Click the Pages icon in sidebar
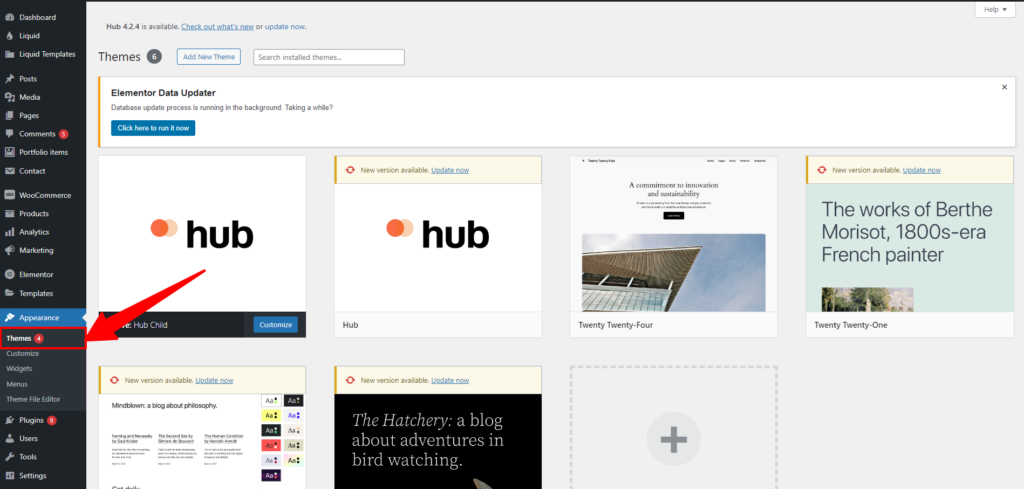The image size is (1024, 489). 9,116
